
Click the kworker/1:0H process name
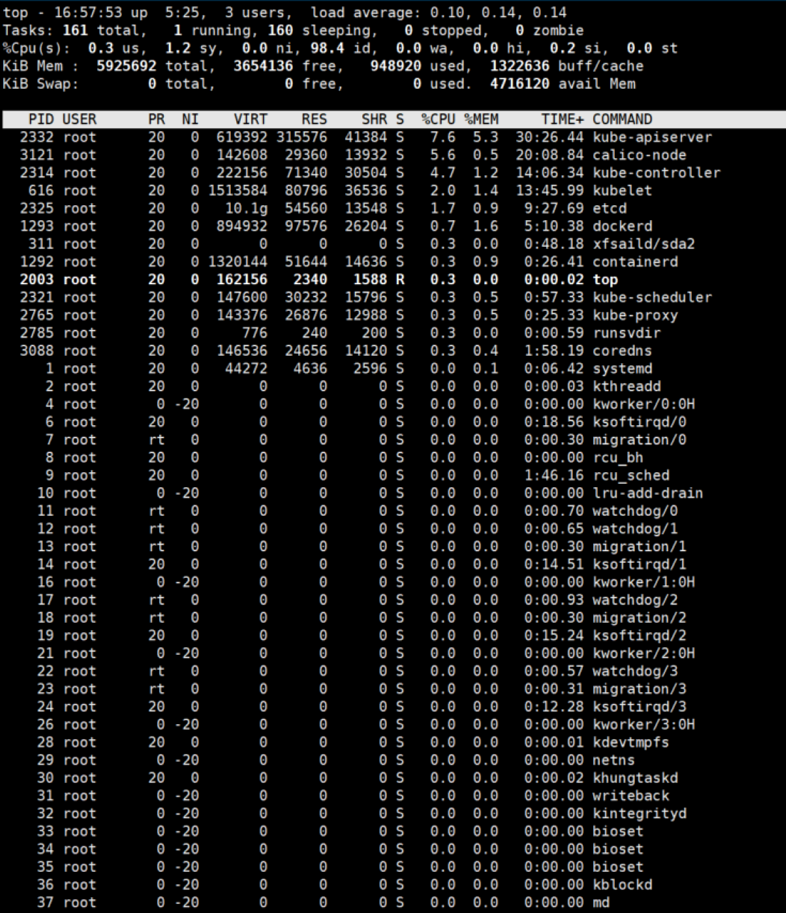(x=643, y=582)
